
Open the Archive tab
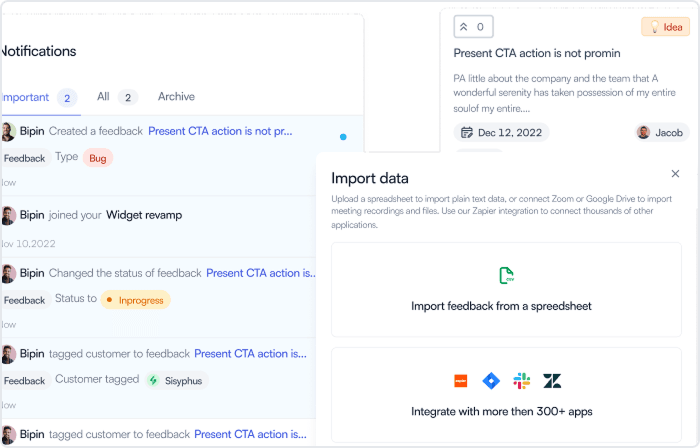[x=176, y=97]
